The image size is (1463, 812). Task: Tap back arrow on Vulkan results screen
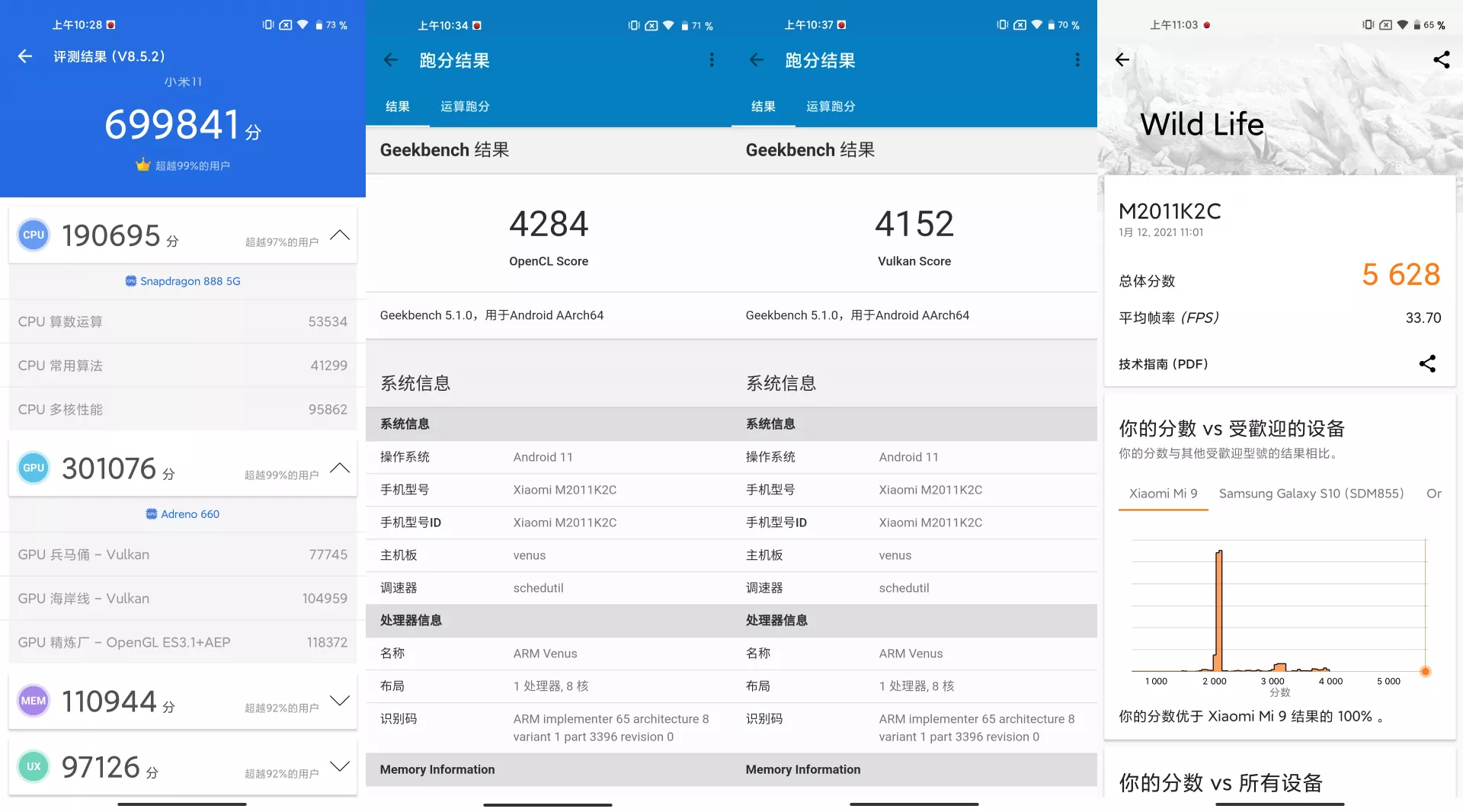(757, 60)
